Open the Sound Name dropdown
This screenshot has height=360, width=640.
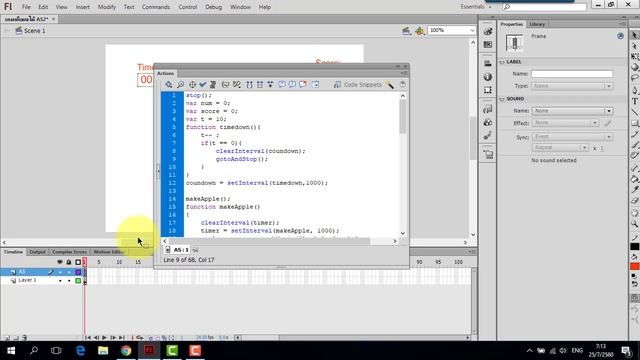pos(572,111)
